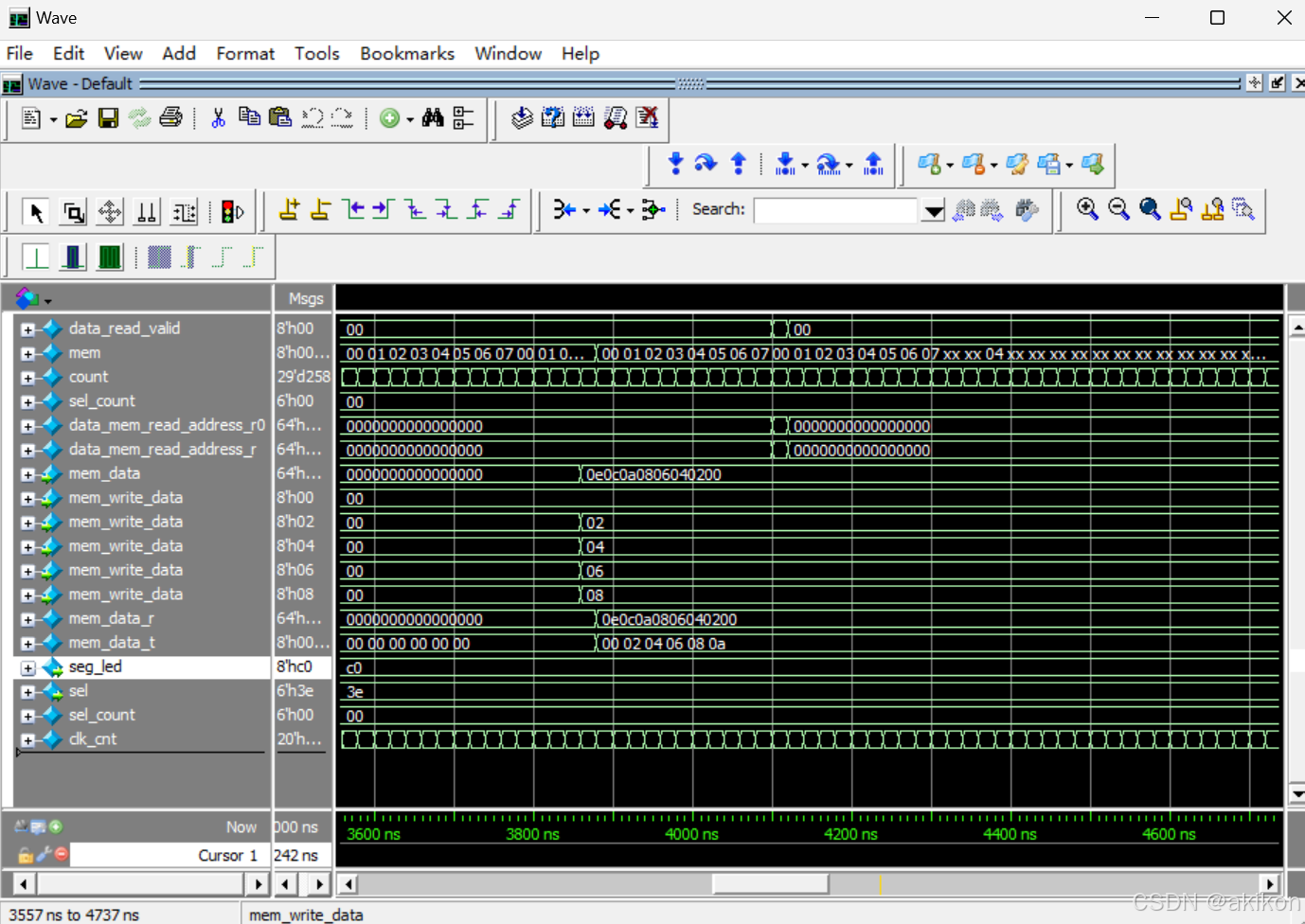The width and height of the screenshot is (1305, 924).
Task: Click the Find Previous Transition icon
Action: pyautogui.click(x=354, y=209)
